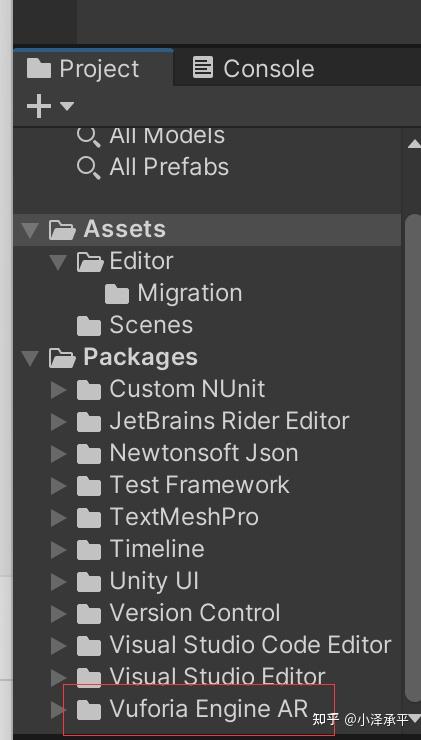
Task: Click the Vuforia Engine AR folder icon
Action: point(89,710)
